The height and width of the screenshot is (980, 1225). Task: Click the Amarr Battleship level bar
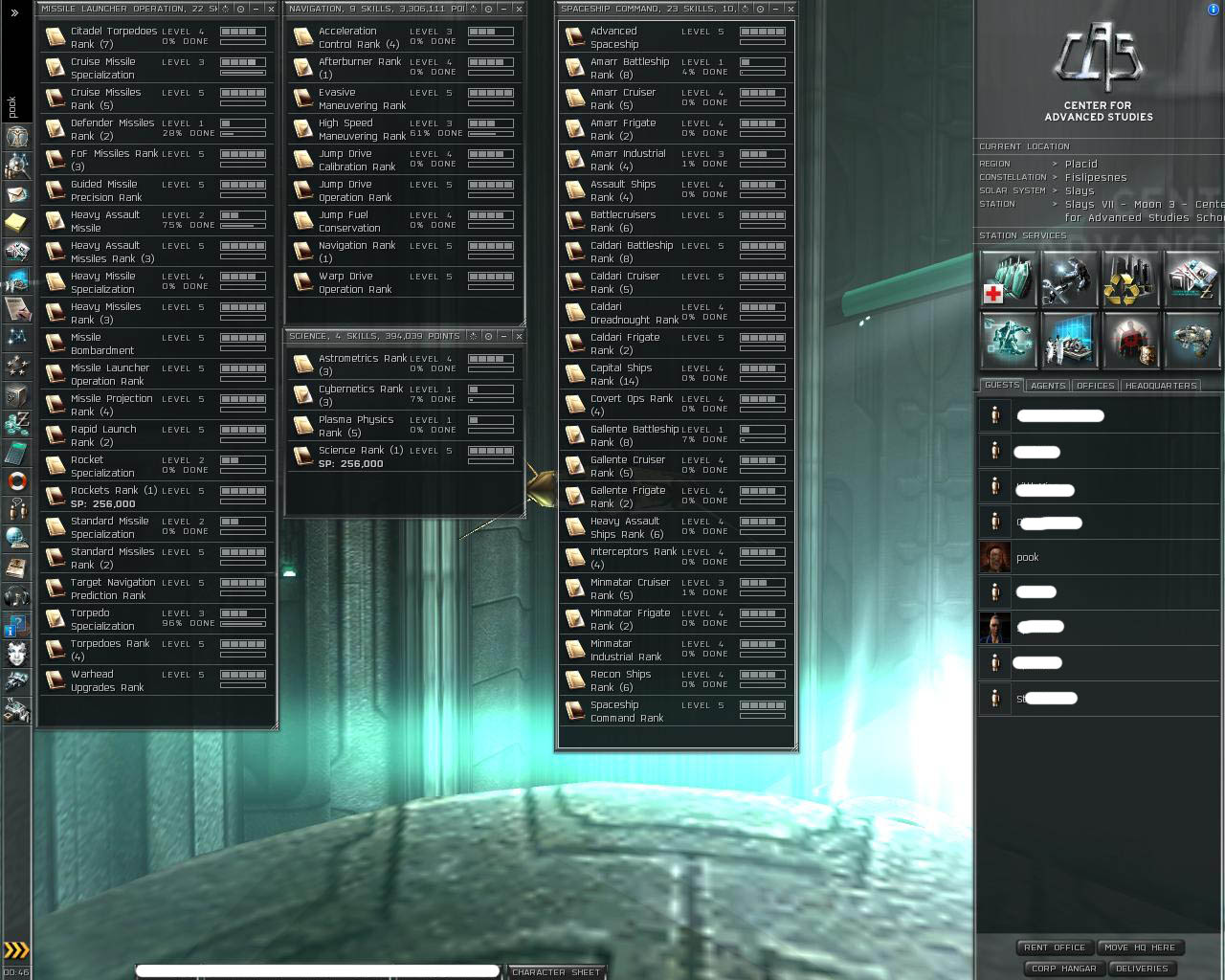tap(763, 62)
